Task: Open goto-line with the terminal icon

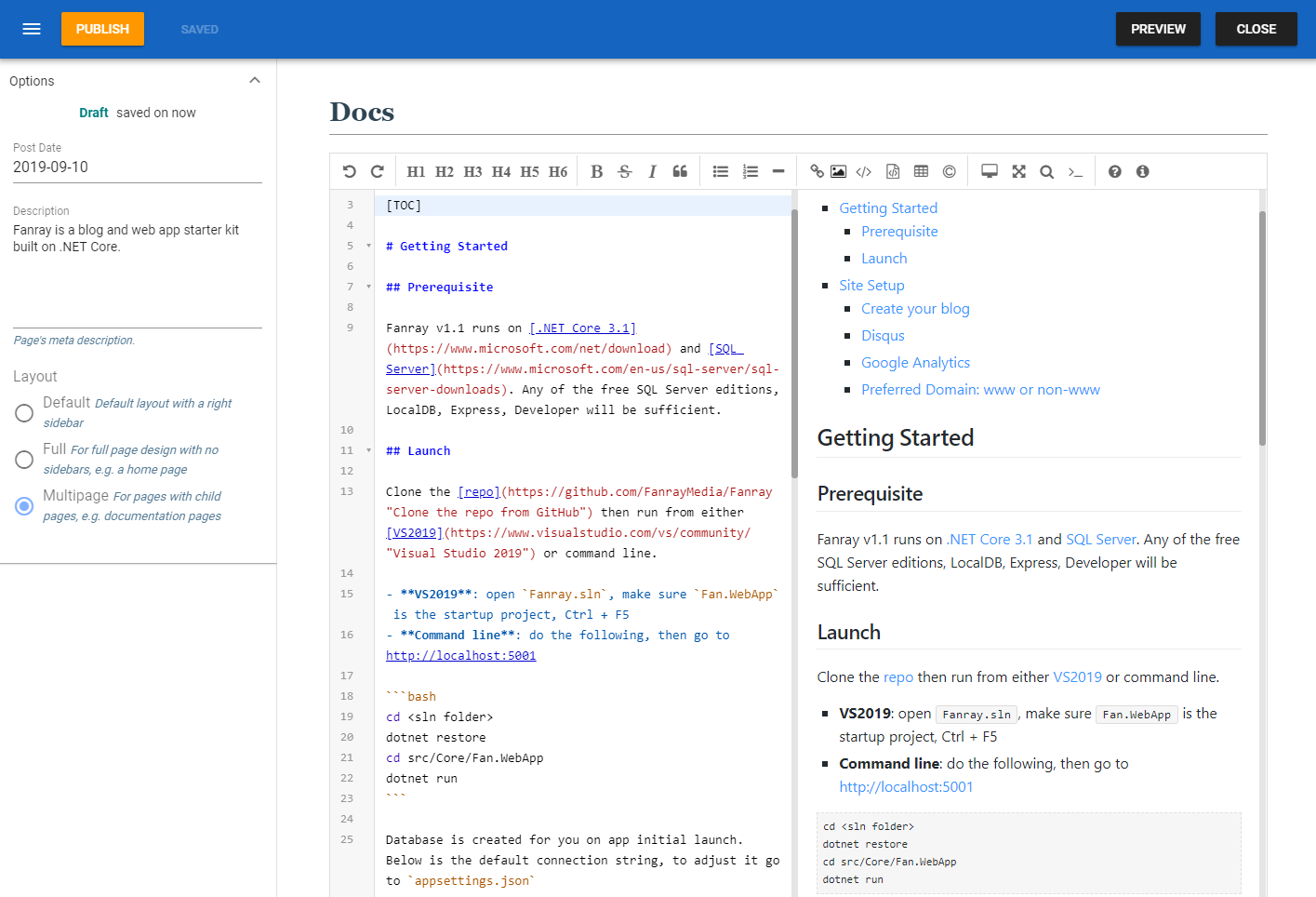Action: coord(1075,171)
